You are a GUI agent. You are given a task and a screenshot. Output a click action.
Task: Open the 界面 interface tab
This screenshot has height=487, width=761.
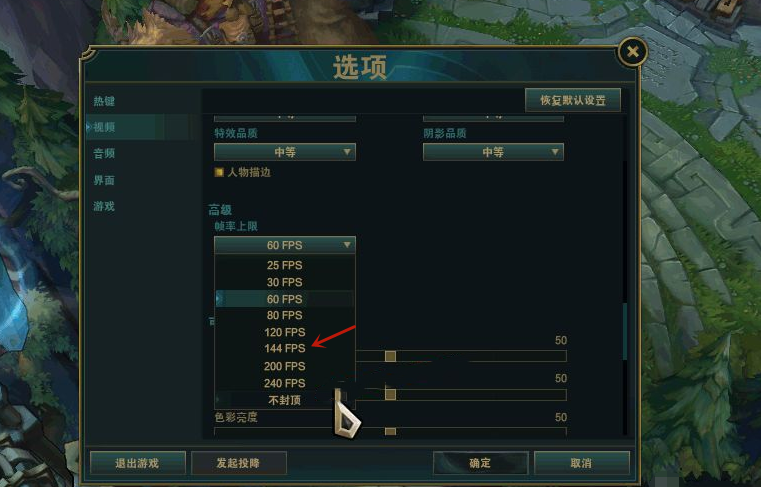point(104,180)
